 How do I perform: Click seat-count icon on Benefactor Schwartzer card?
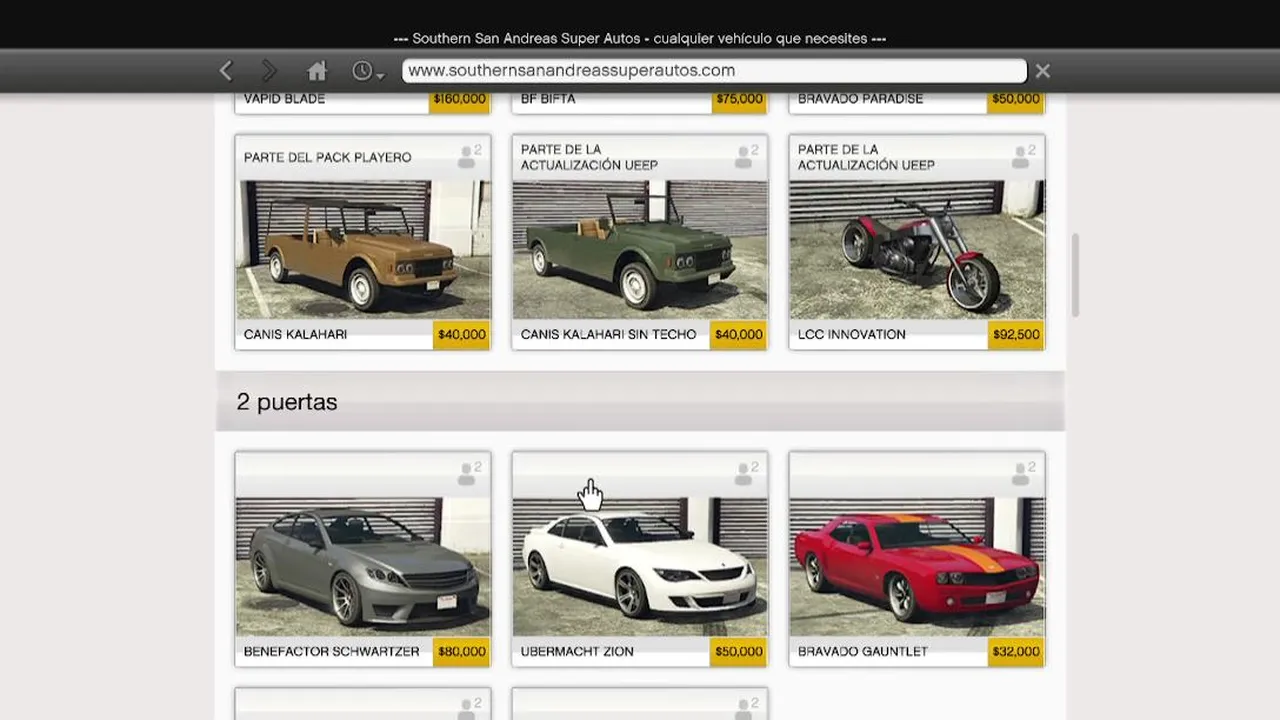coord(469,474)
